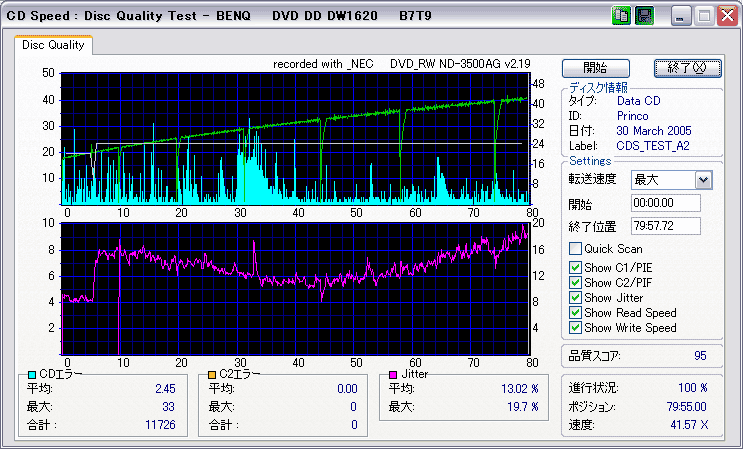Click the 品質スコア label
743x449 pixels.
pyautogui.click(x=594, y=356)
